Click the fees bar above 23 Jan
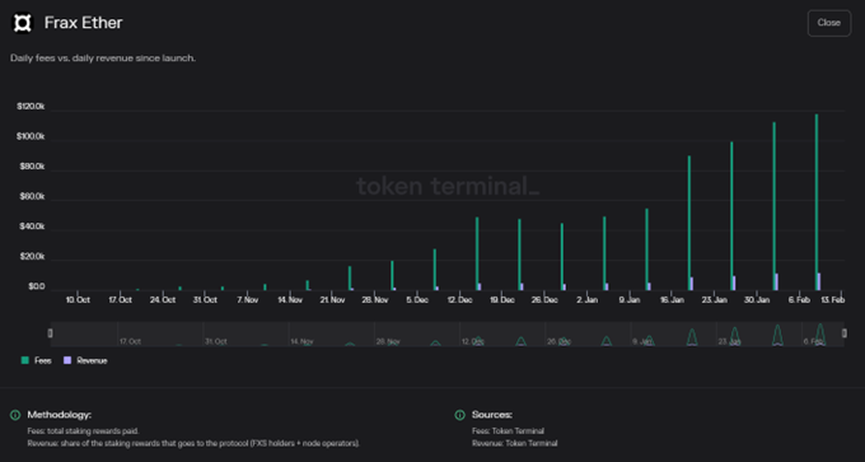This screenshot has width=865, height=462. pyautogui.click(x=731, y=216)
